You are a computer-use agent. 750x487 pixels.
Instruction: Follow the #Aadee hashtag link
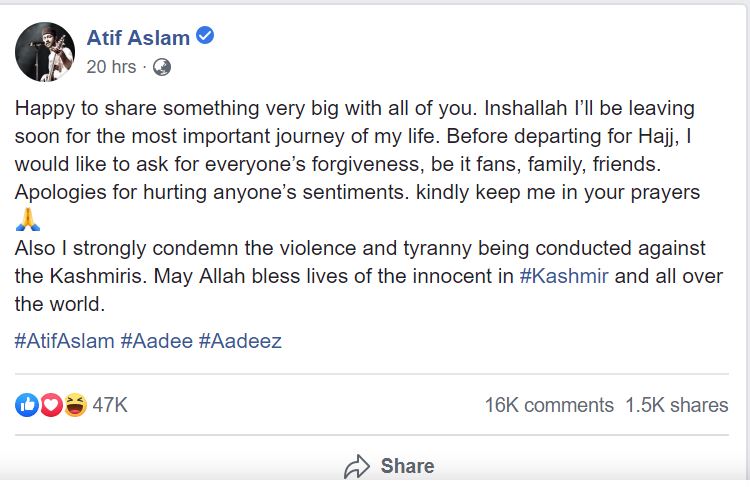[156, 341]
